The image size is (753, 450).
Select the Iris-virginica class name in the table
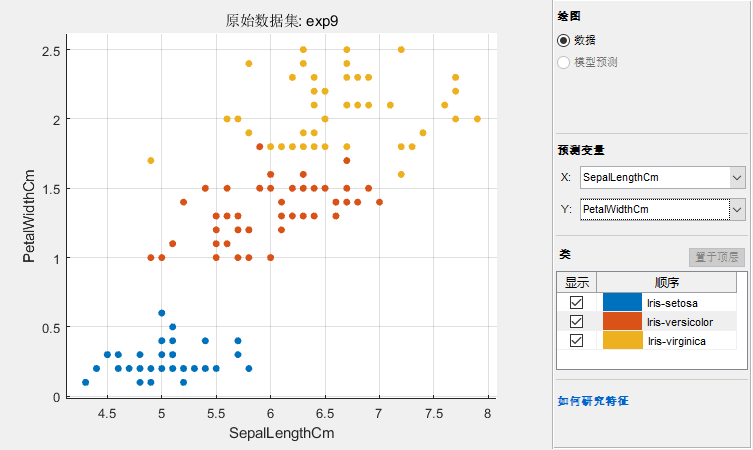pos(676,341)
